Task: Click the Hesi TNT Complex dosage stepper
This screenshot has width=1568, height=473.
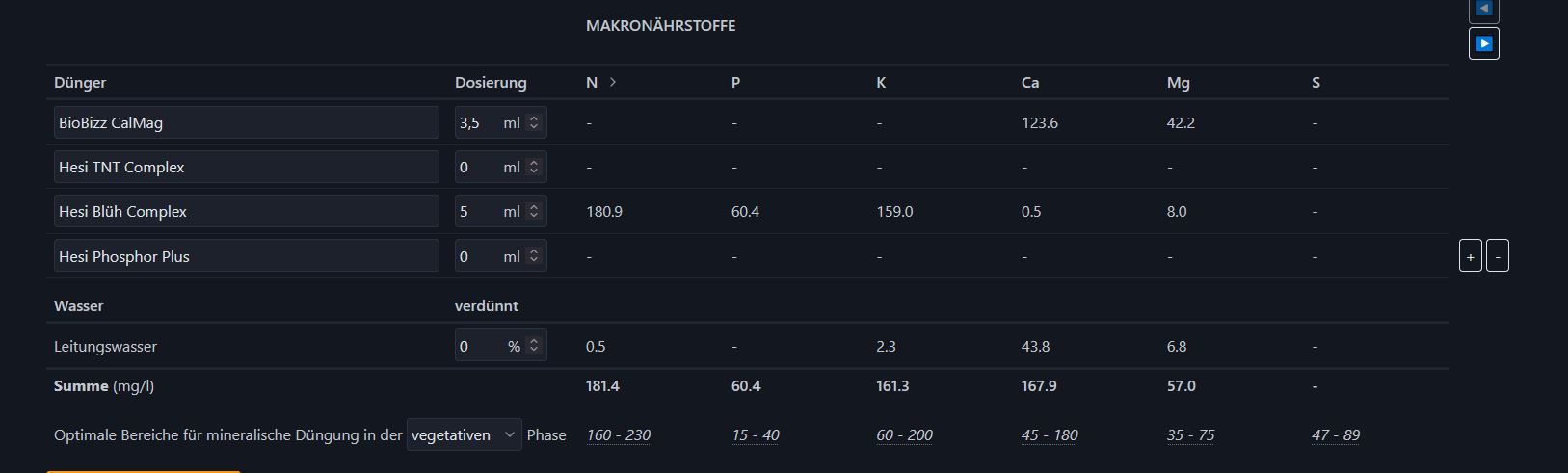Action: click(x=534, y=167)
